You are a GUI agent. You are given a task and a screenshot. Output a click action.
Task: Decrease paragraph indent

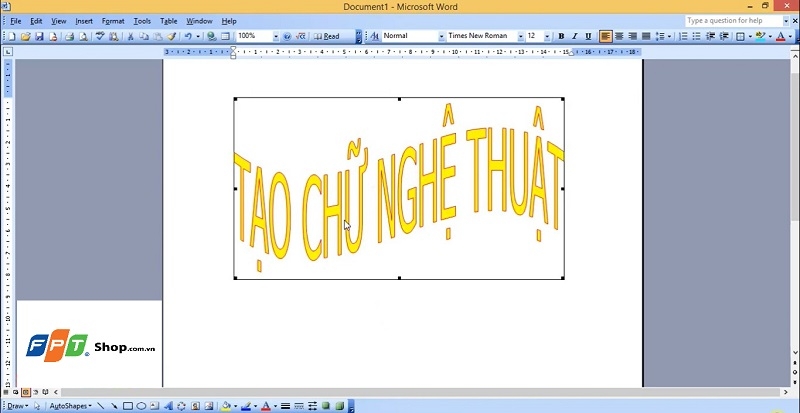(x=710, y=36)
